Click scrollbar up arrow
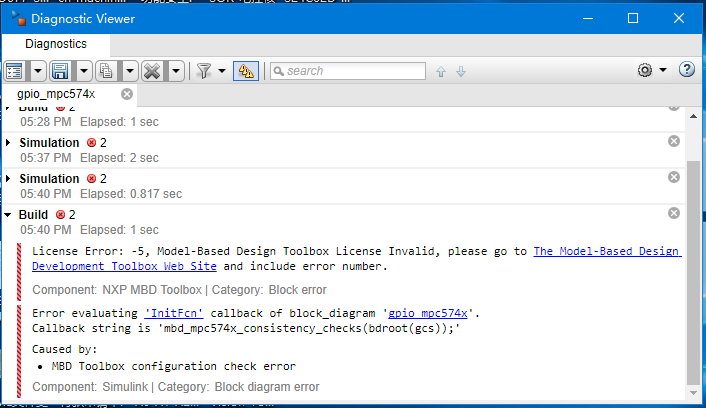706x408 pixels. 693,116
